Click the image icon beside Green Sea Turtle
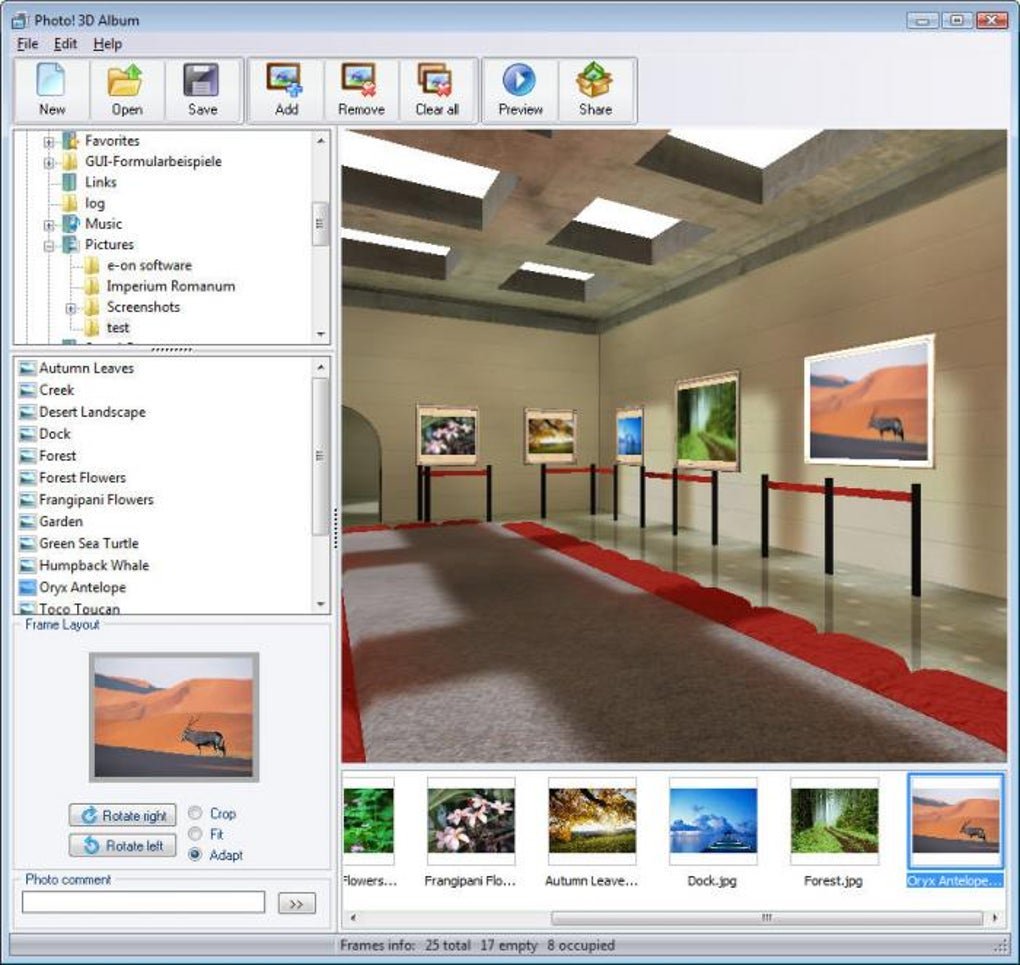The width and height of the screenshot is (1020, 965). coord(27,544)
